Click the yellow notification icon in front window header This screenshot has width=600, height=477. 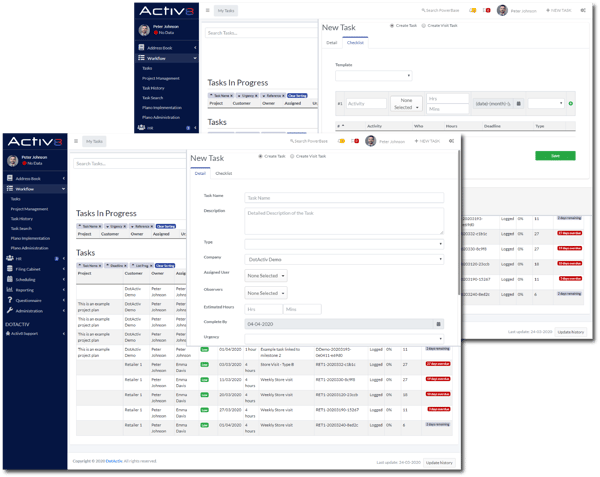(x=341, y=141)
